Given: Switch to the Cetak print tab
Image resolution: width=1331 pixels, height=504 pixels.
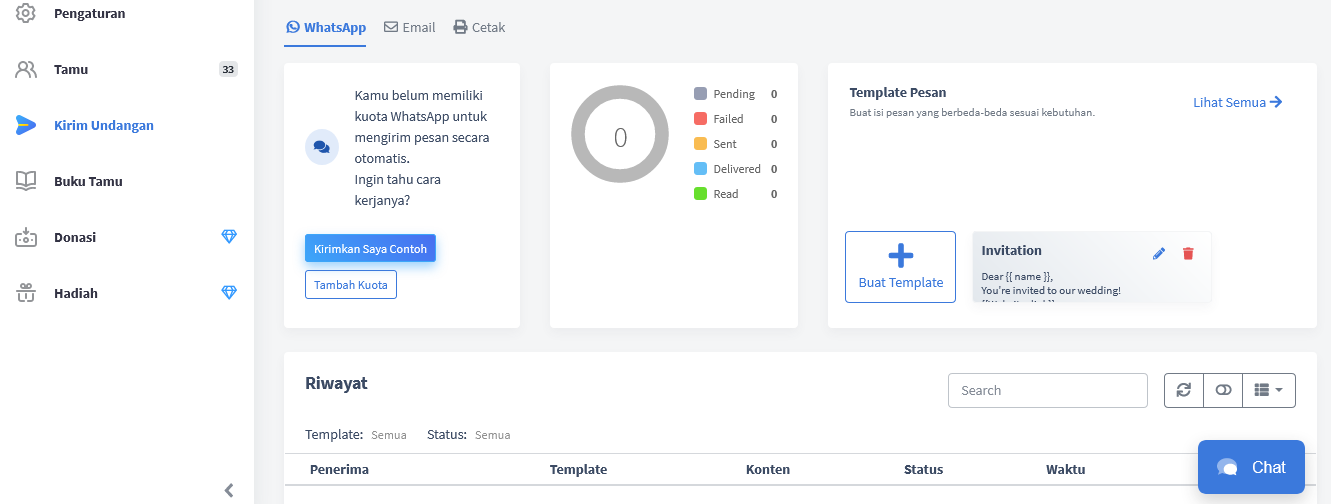Looking at the screenshot, I should click(x=479, y=28).
